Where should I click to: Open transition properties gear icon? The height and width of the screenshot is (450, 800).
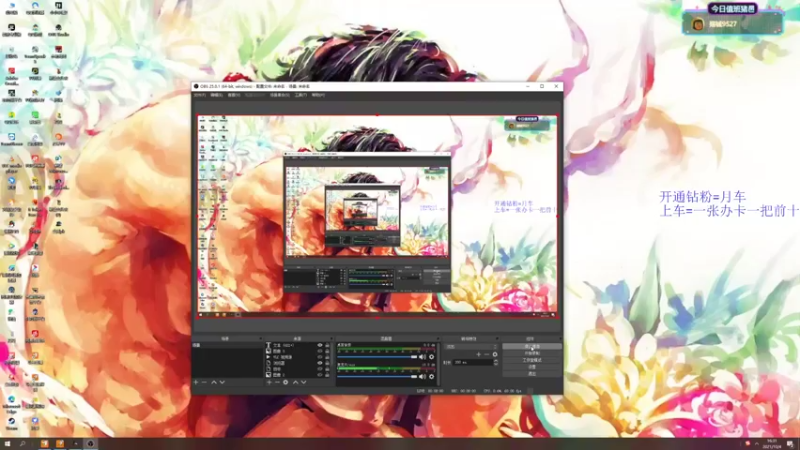pos(495,355)
